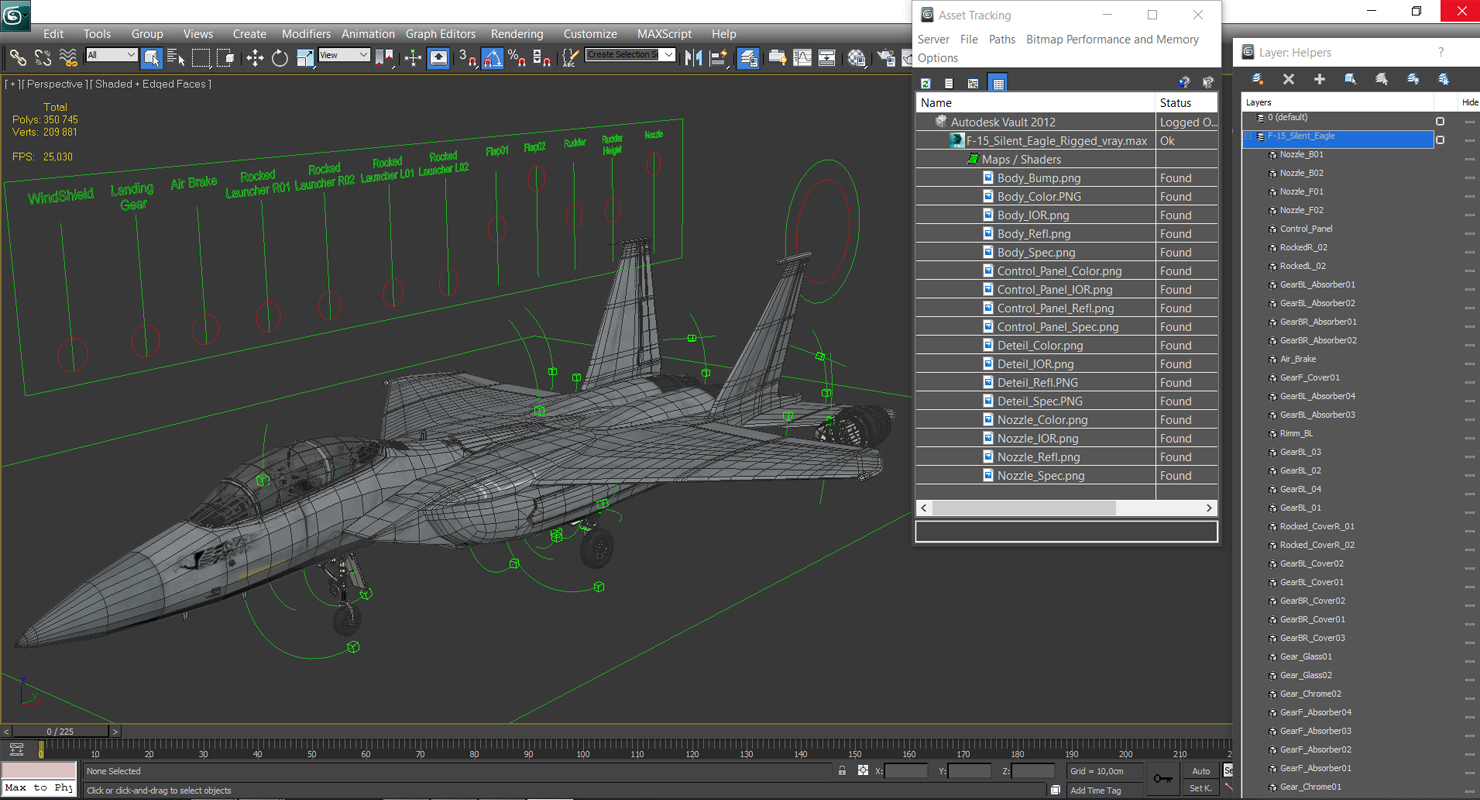
Task: Toggle Angle Snap button
Action: pos(492,58)
